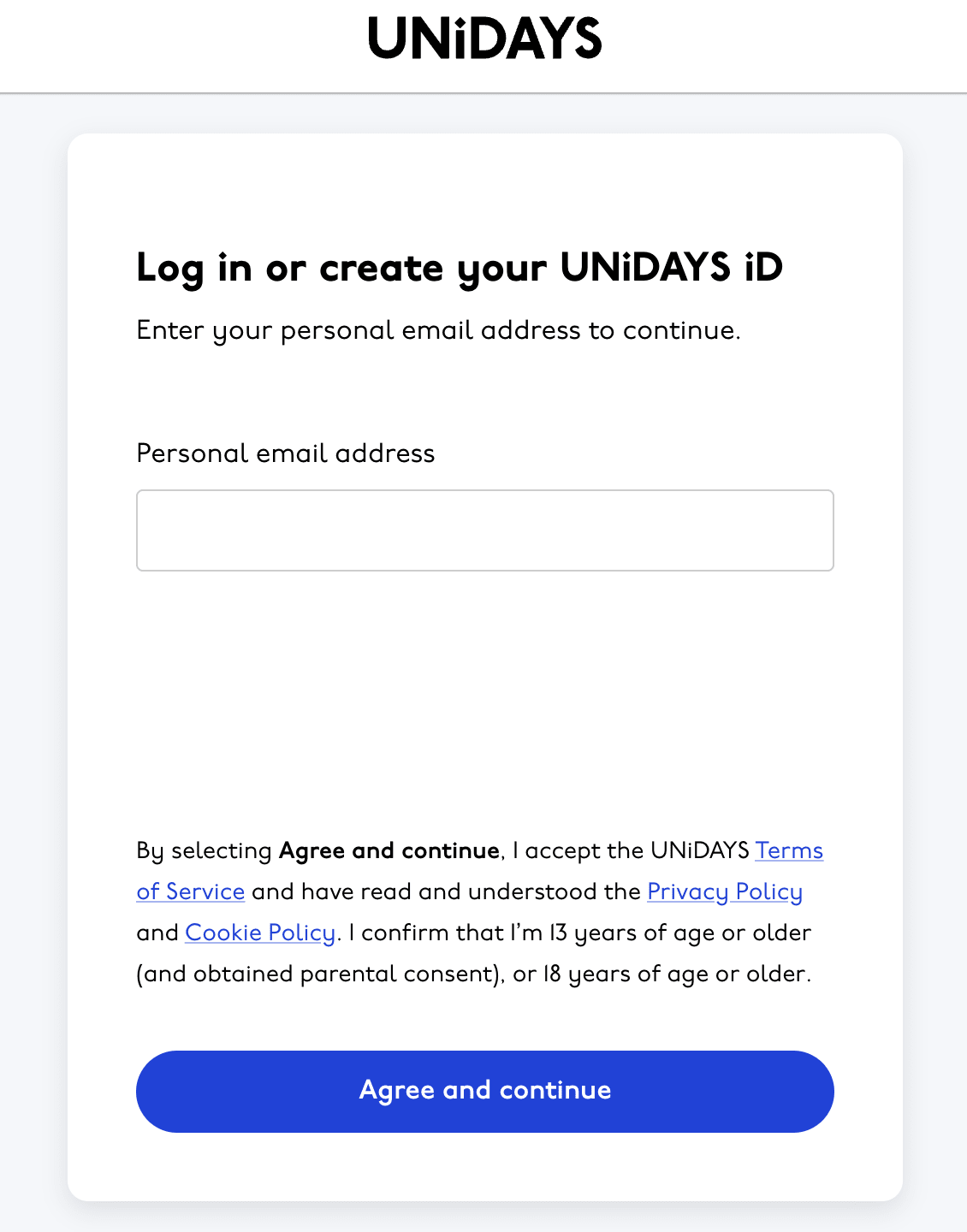Viewport: 967px width, 1232px height.
Task: Click "and have read and understood the" text
Action: pos(445,891)
